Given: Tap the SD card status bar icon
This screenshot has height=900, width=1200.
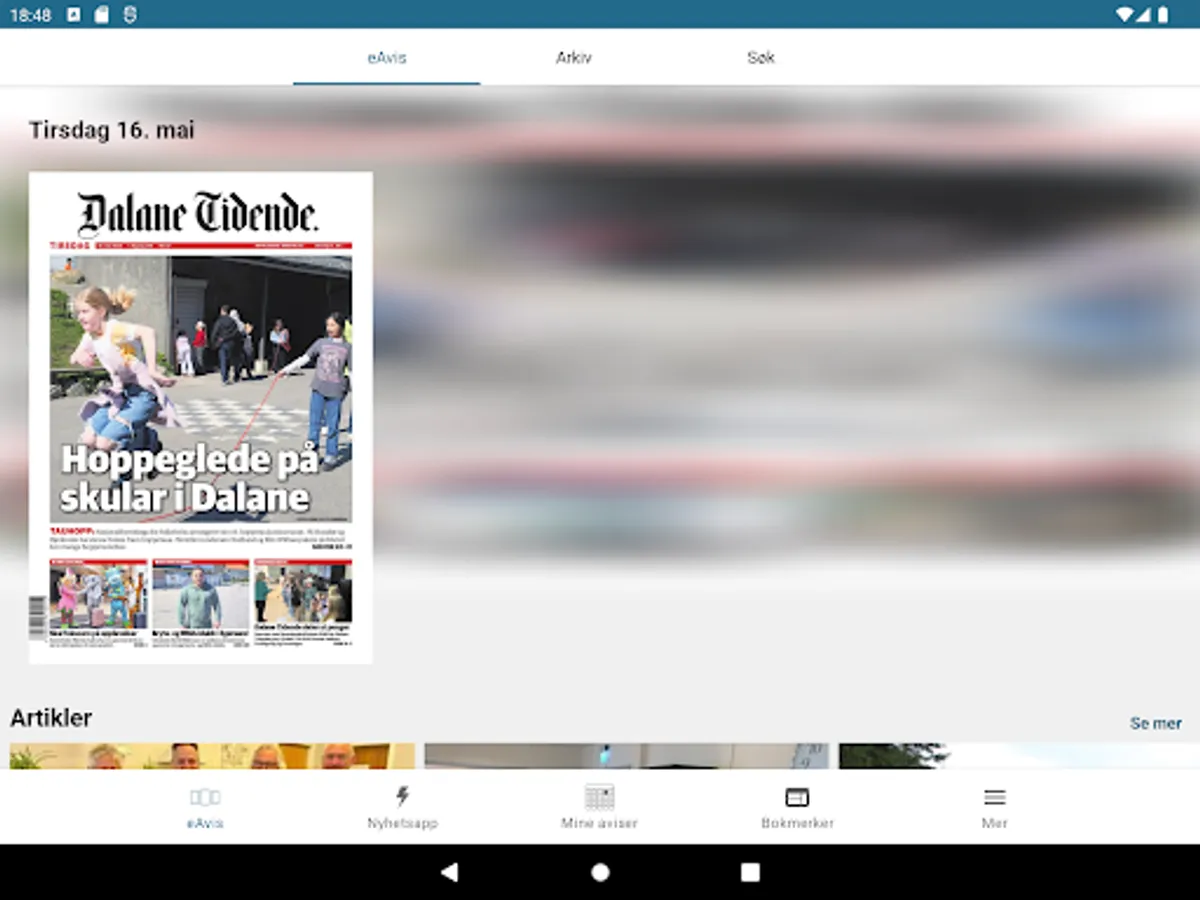Looking at the screenshot, I should (x=101, y=15).
